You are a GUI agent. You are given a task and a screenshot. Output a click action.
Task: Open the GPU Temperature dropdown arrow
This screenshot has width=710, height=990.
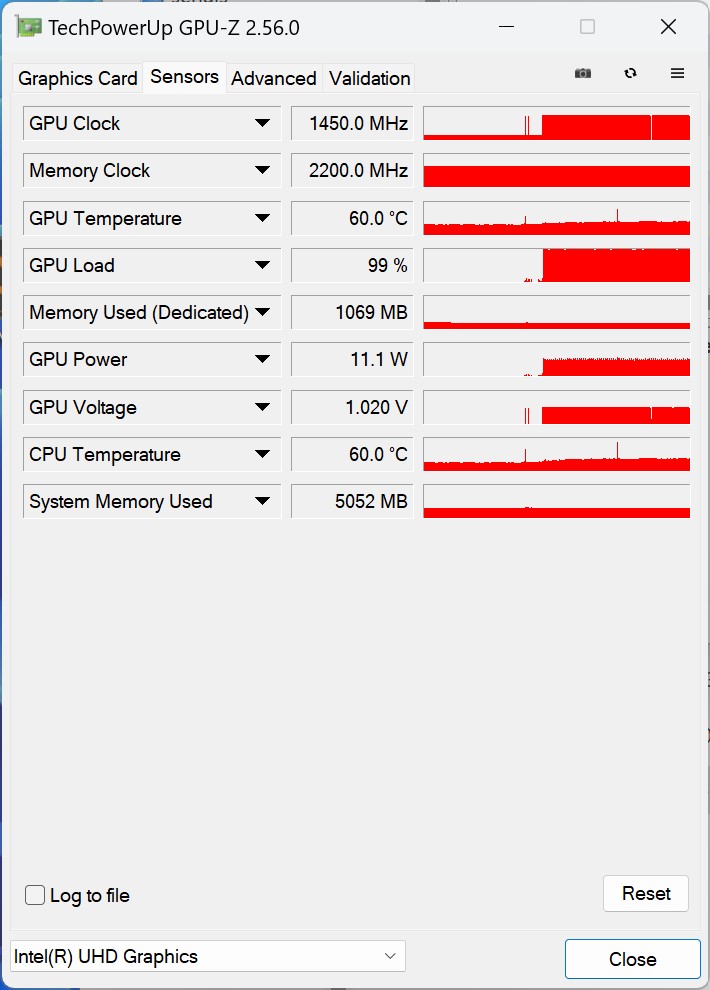(x=262, y=218)
